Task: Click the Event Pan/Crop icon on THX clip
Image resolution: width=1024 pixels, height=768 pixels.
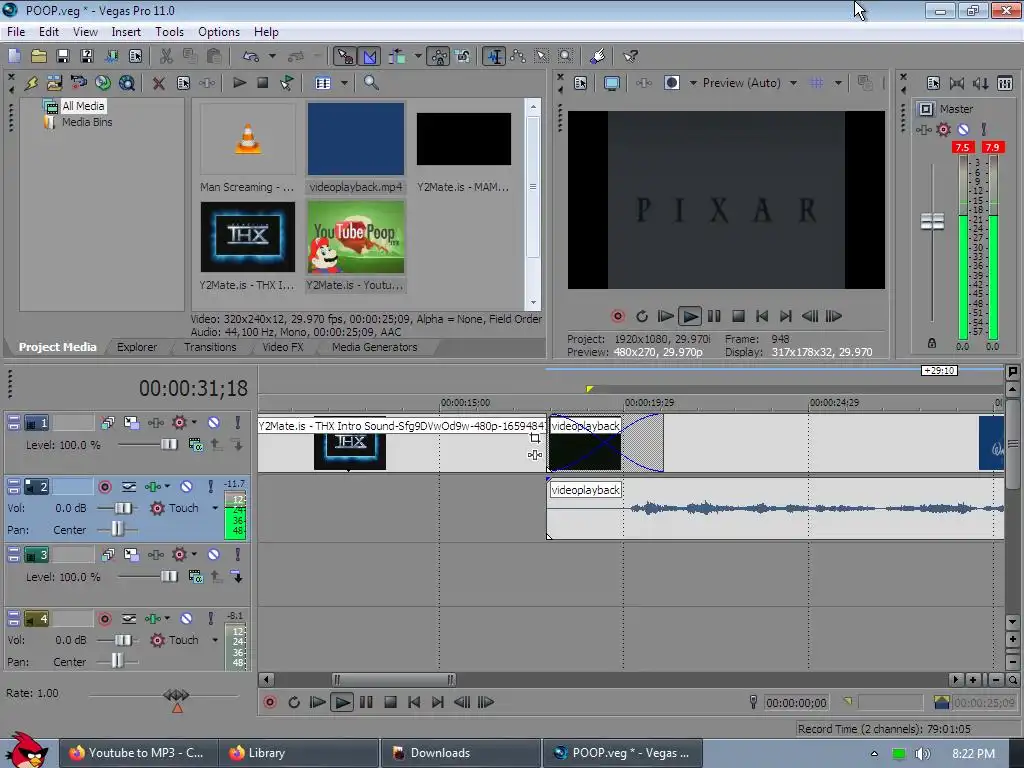Action: point(535,438)
